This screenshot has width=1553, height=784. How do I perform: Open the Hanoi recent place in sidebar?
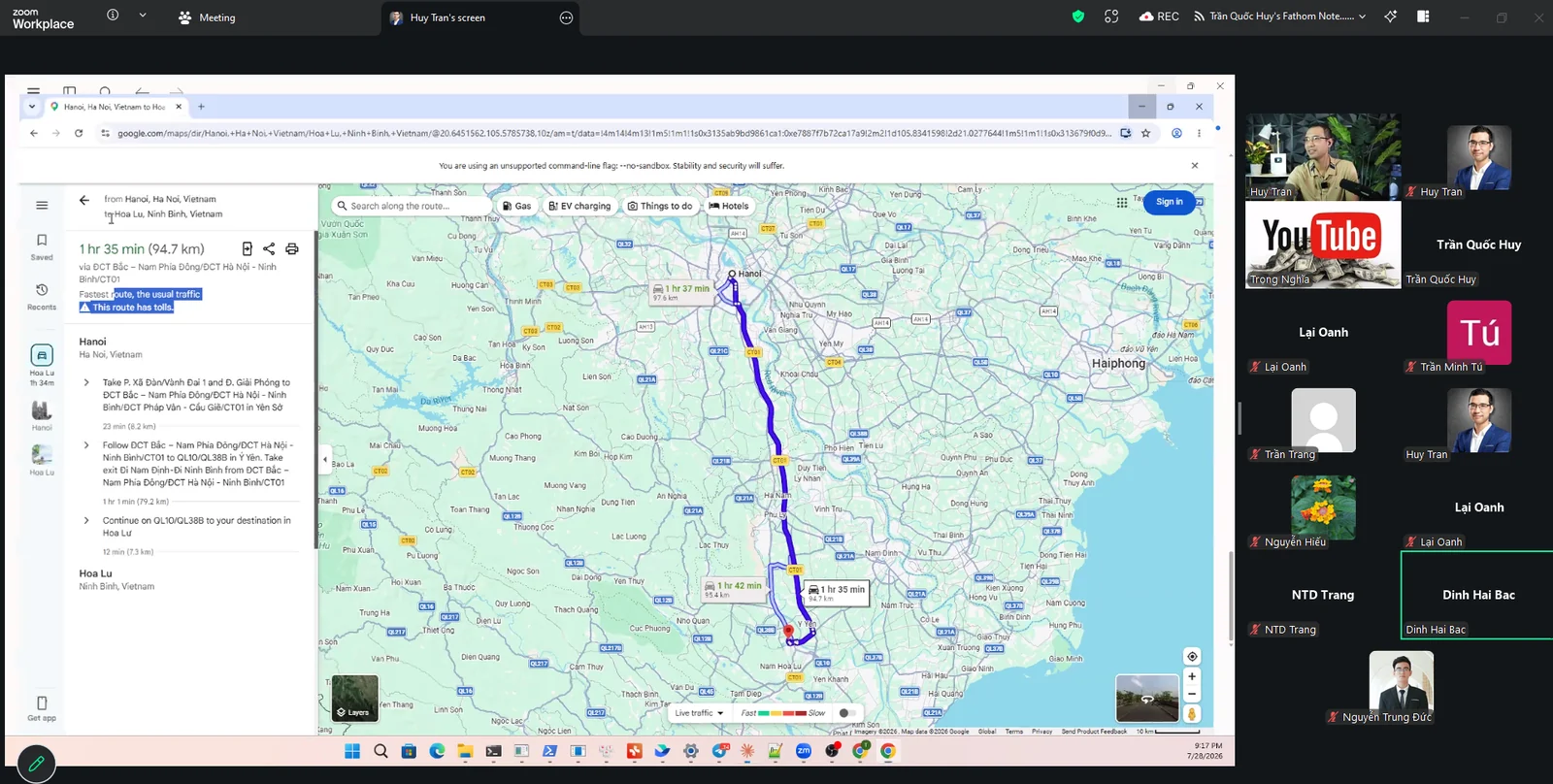42,415
